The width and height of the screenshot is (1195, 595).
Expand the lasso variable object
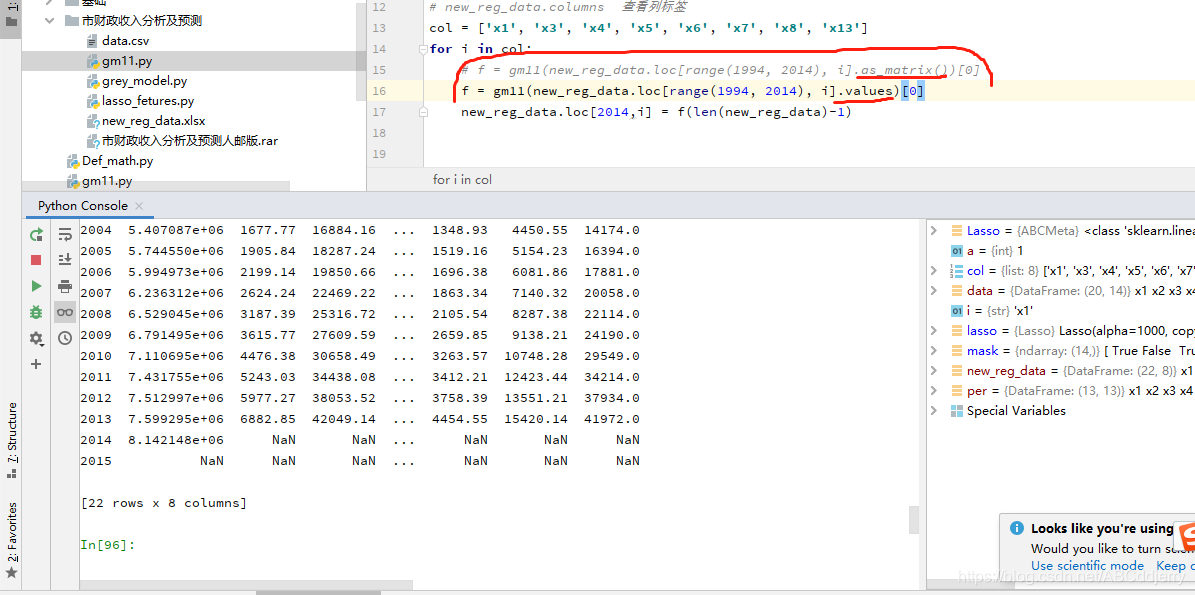click(x=934, y=331)
